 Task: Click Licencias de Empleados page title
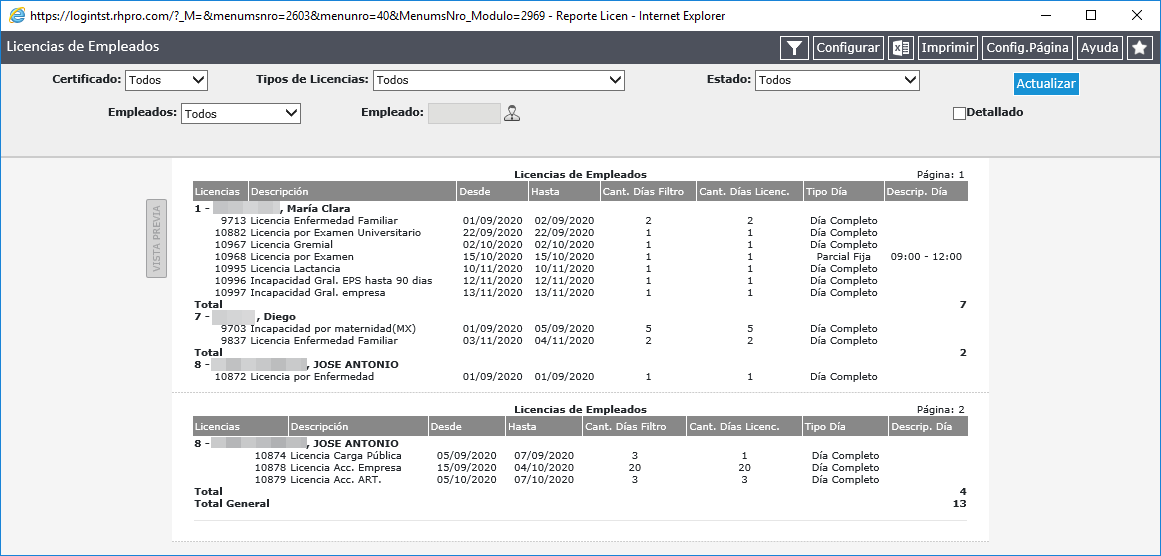[x=82, y=47]
